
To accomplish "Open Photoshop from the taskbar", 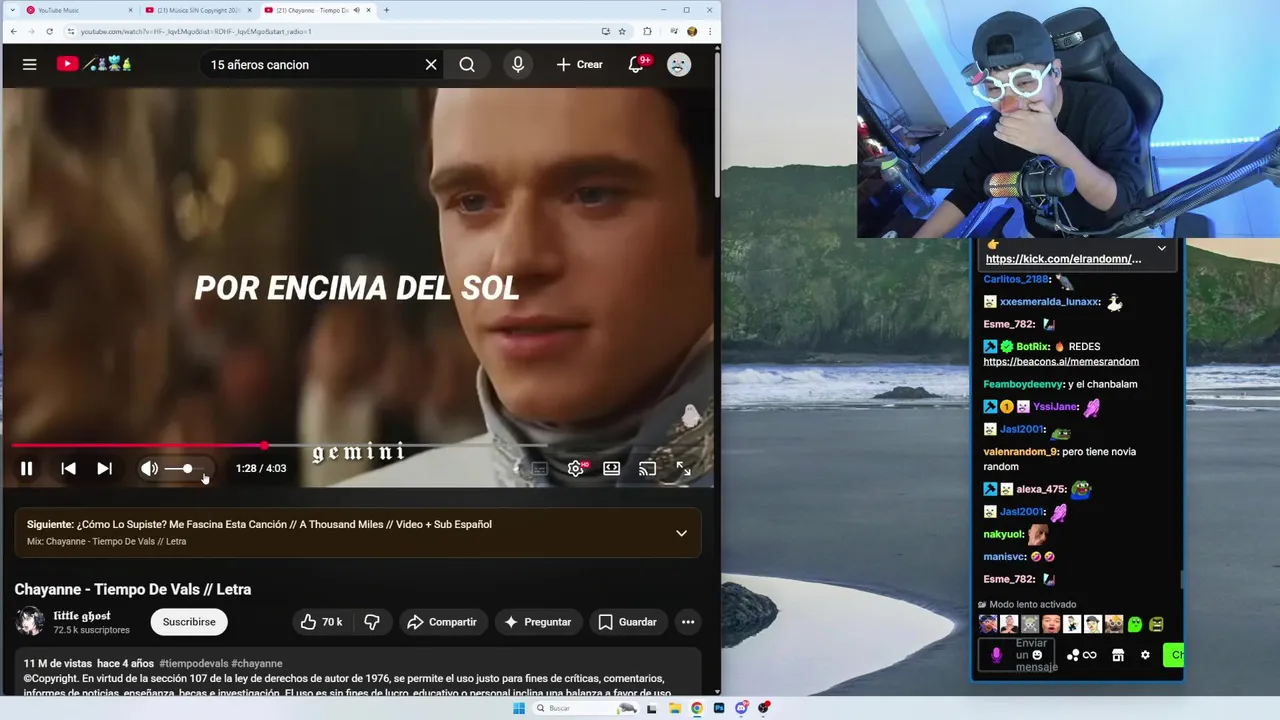I will (x=719, y=708).
